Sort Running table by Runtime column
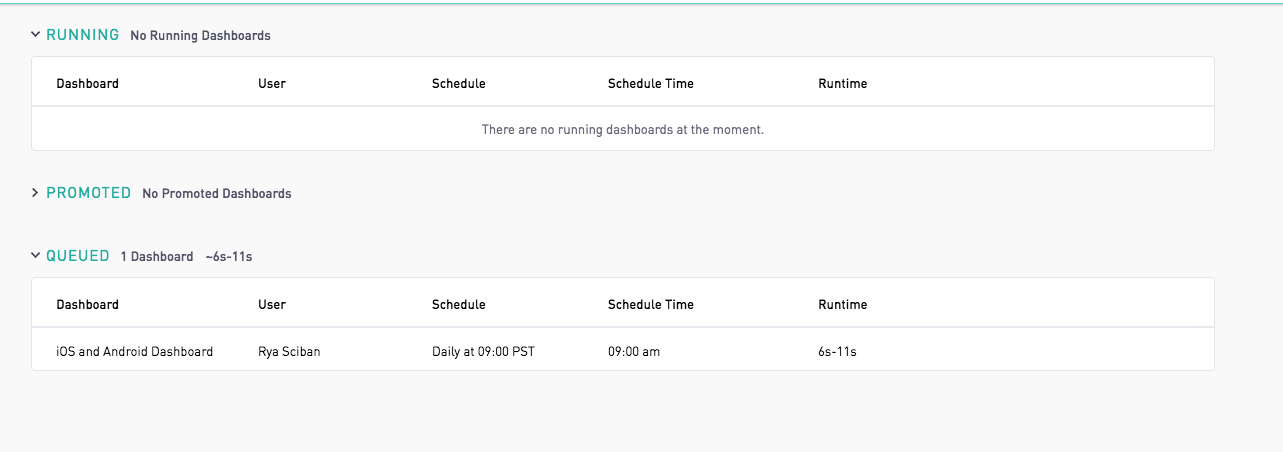This screenshot has width=1283, height=452. (843, 84)
